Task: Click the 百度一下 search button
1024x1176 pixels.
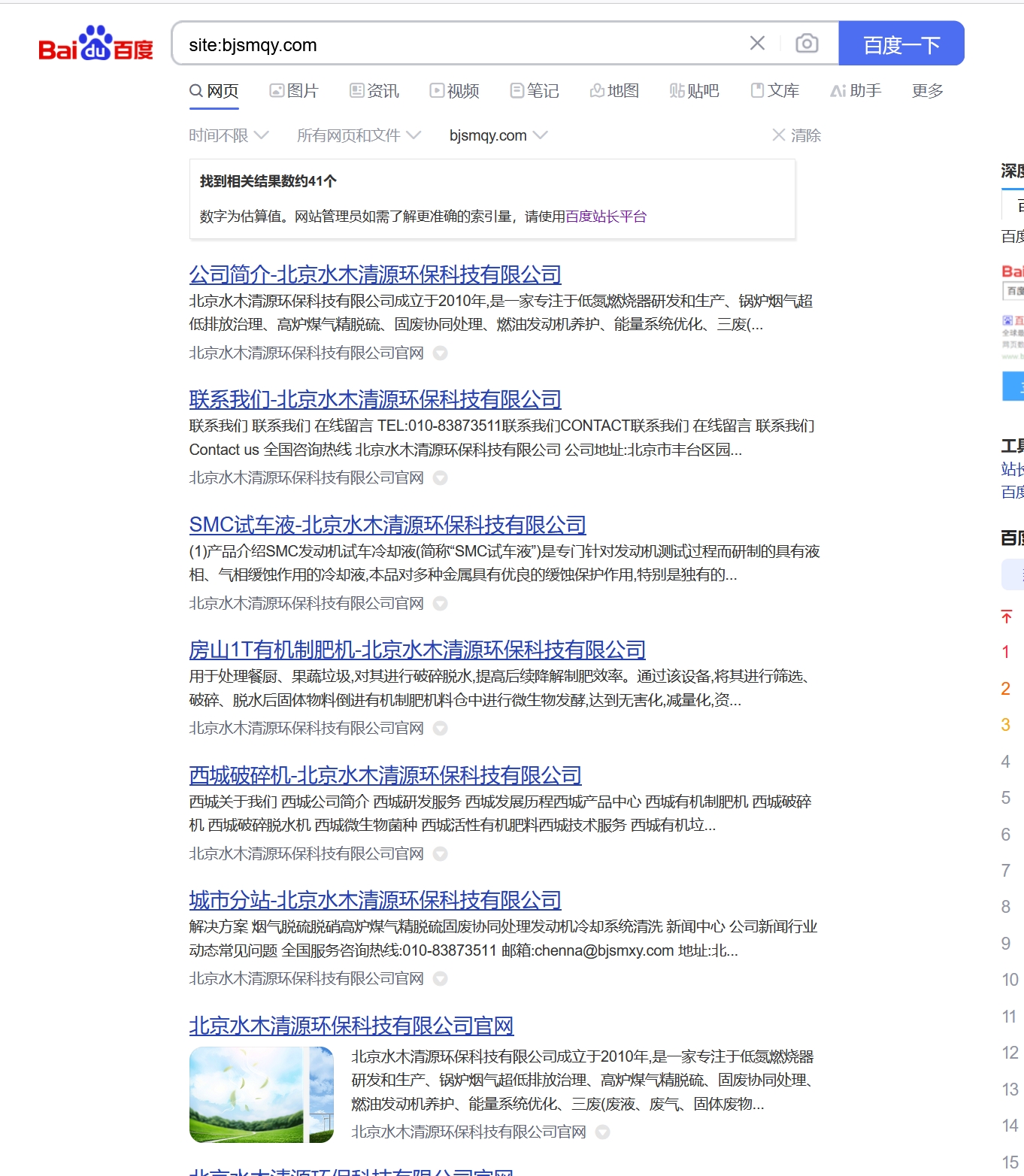Action: [x=901, y=44]
